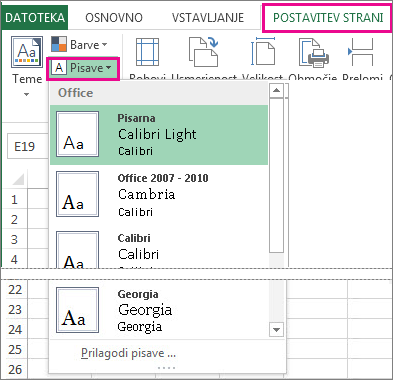393x380 pixels.
Task: Click the Pisarna font preview thumbnail
Action: (x=77, y=134)
